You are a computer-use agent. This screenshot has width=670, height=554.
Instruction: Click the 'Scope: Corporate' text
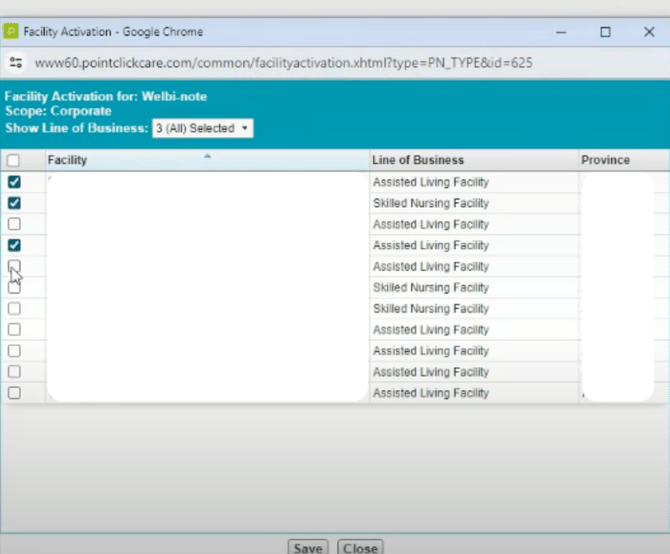coord(58,111)
